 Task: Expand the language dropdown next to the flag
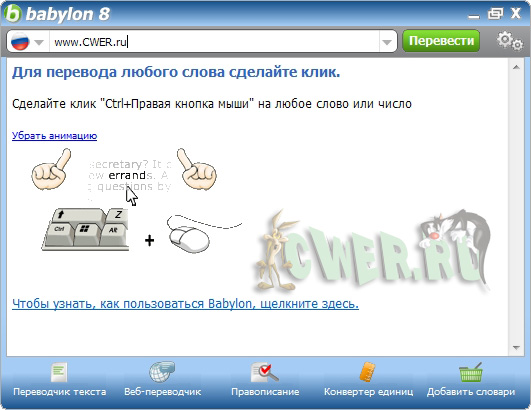tap(39, 42)
